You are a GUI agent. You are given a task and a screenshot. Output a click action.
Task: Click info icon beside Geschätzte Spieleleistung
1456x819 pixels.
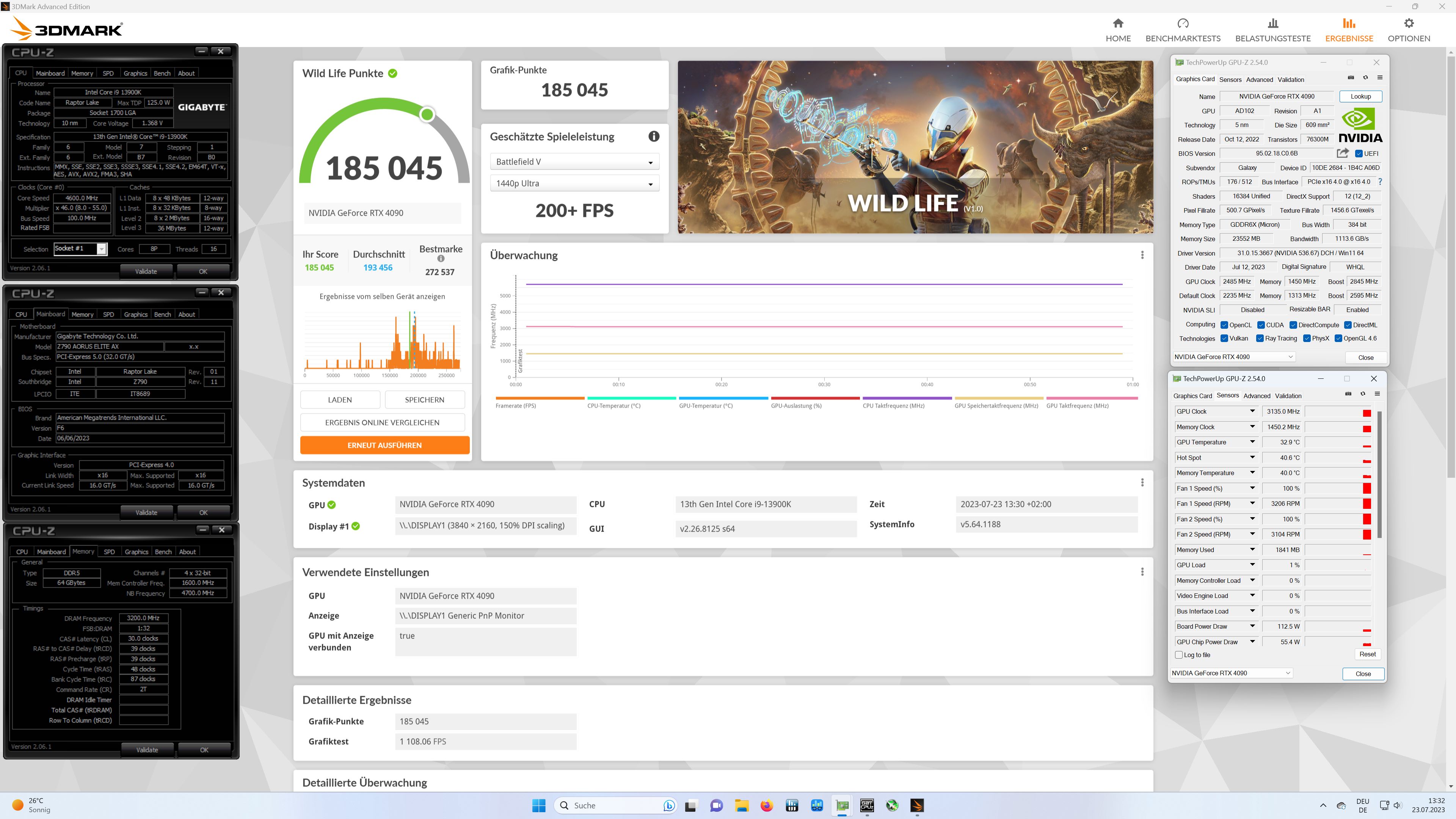tap(654, 136)
